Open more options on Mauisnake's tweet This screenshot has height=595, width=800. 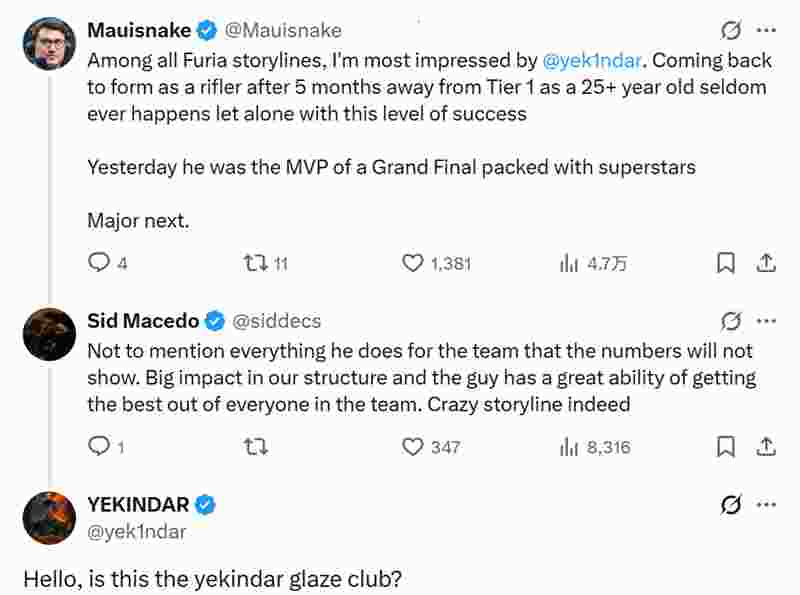[x=767, y=30]
